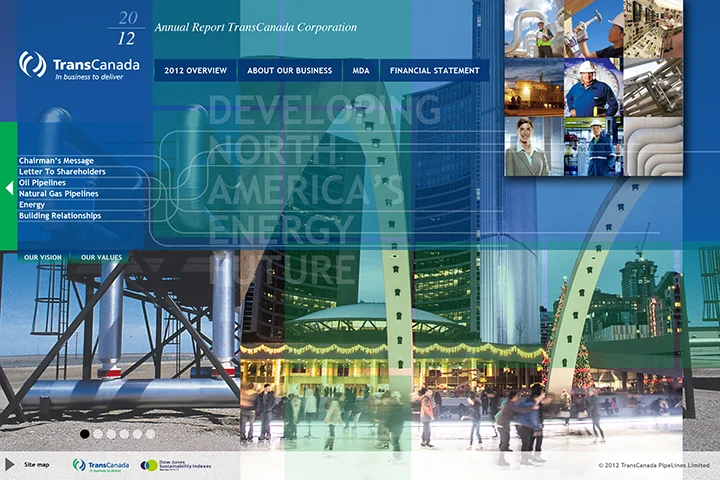Open the Building Relationships link
Viewport: 720px width, 480px height.
[x=60, y=215]
